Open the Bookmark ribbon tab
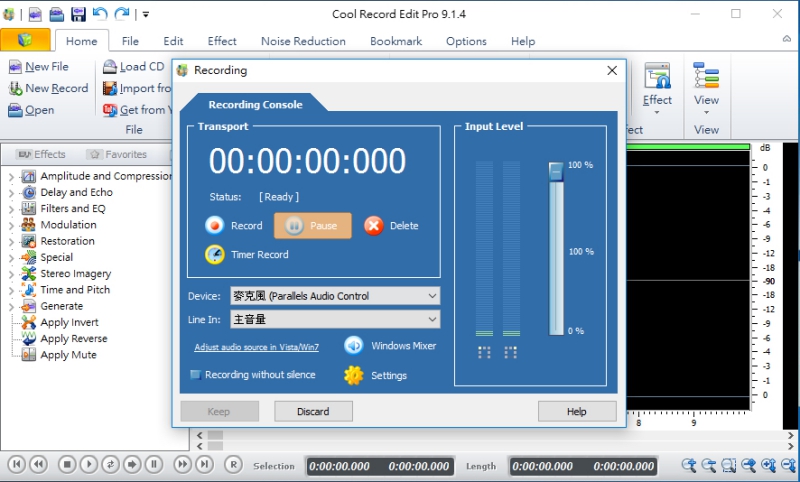 point(395,41)
